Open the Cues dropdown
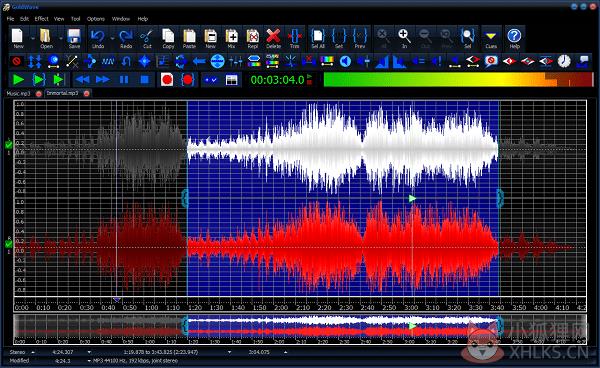 (x=491, y=38)
